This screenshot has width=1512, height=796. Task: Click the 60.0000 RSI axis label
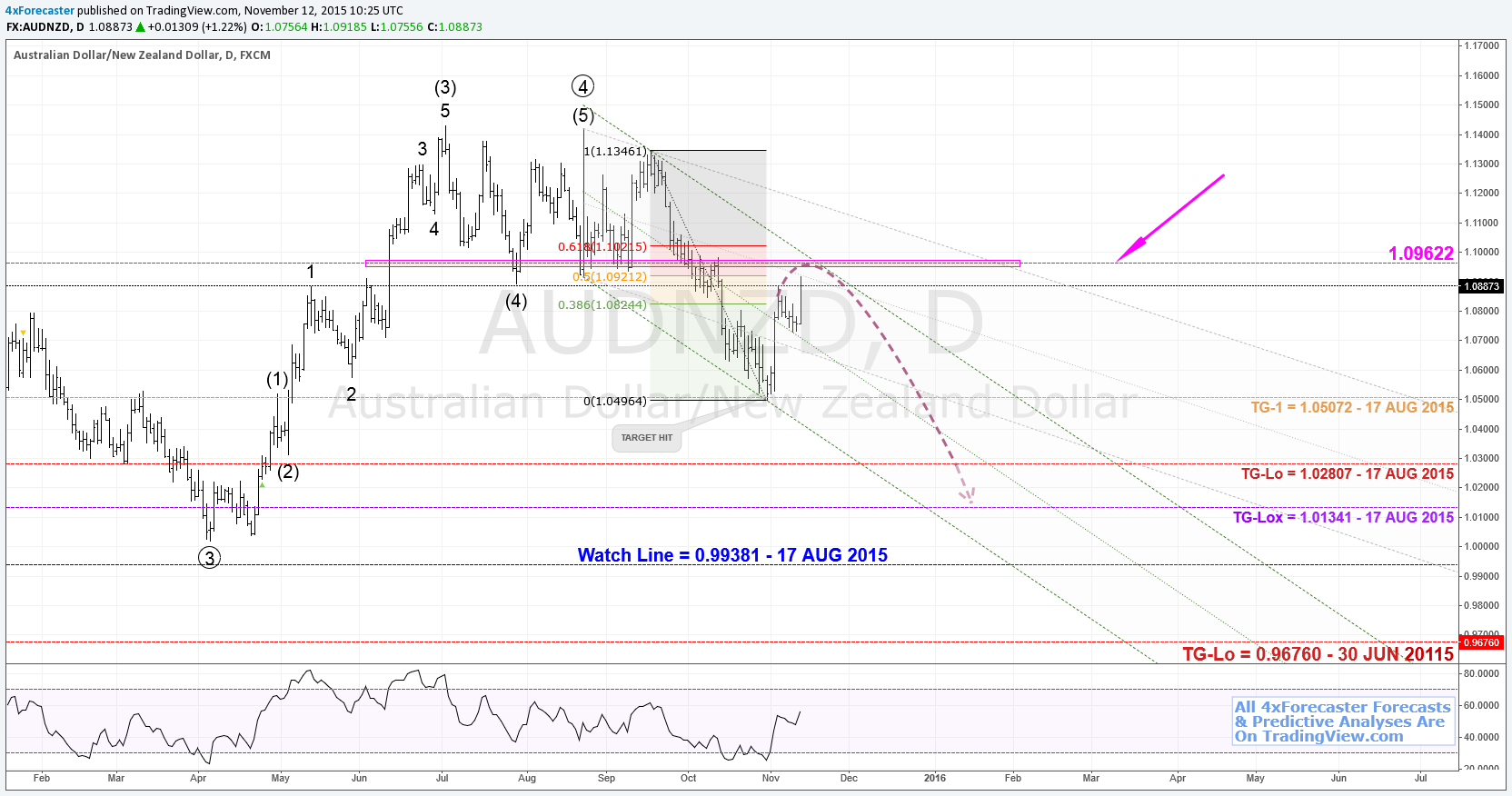coord(1481,705)
